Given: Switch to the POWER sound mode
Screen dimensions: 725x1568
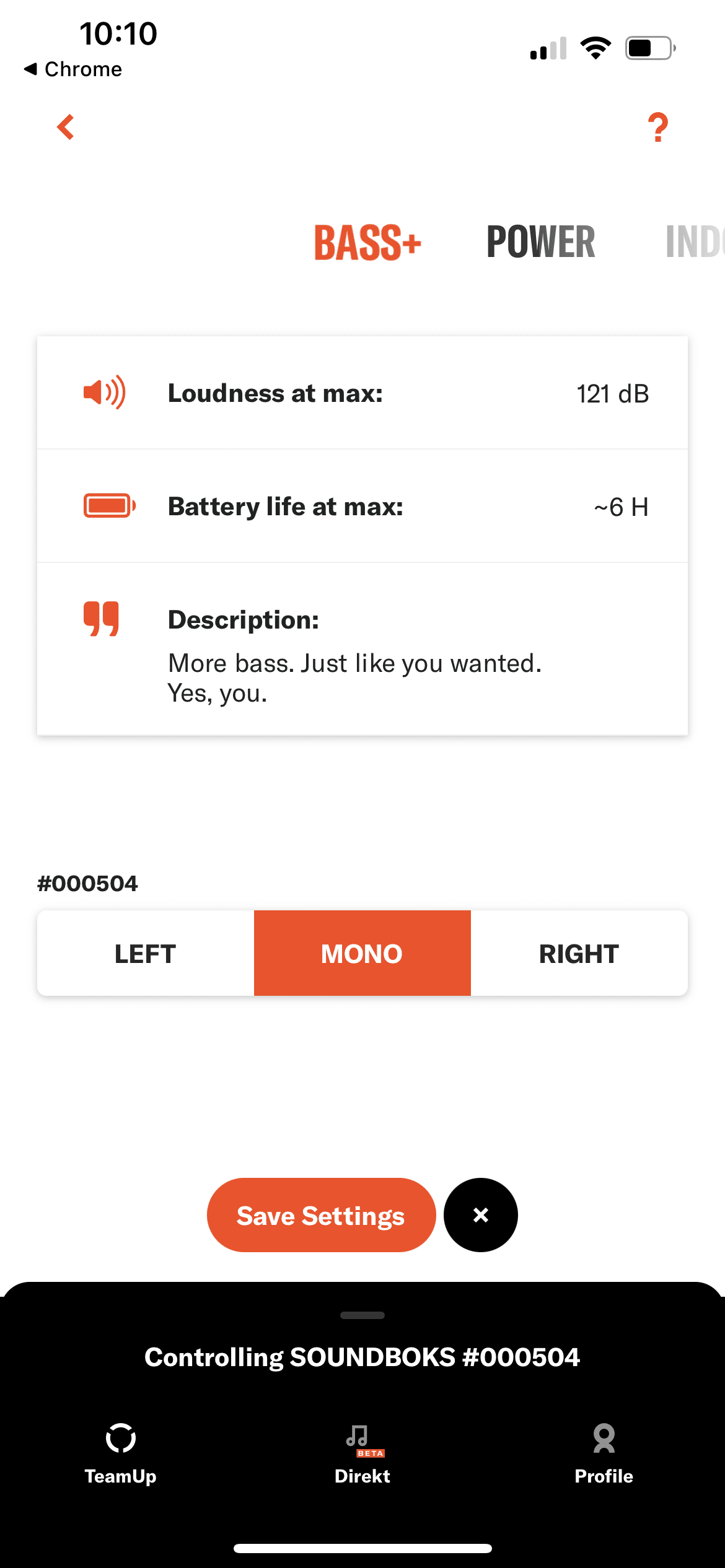Looking at the screenshot, I should coord(540,242).
